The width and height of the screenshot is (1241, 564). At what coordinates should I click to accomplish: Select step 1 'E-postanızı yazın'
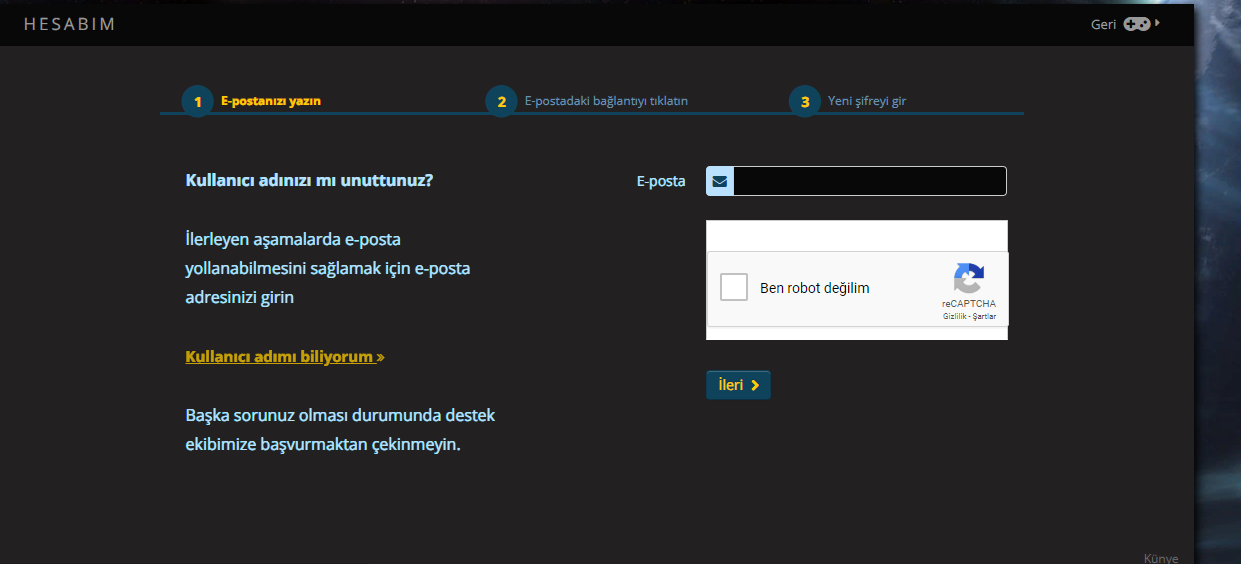coord(252,101)
